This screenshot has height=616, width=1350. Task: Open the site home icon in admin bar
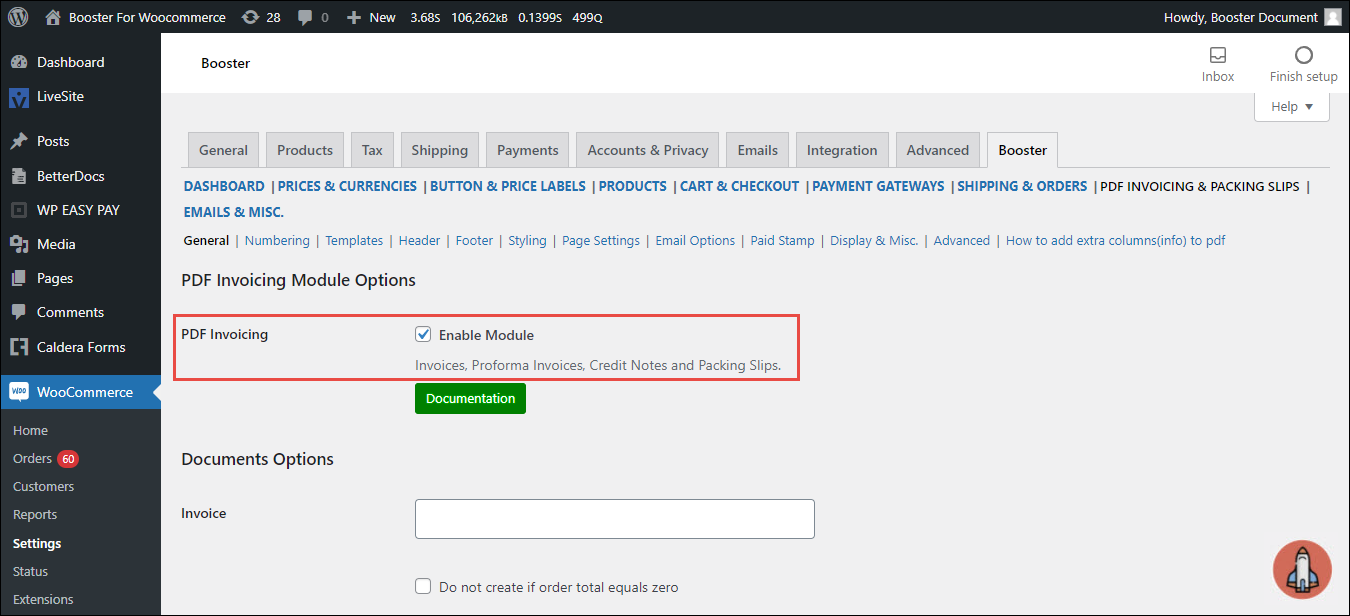point(52,17)
